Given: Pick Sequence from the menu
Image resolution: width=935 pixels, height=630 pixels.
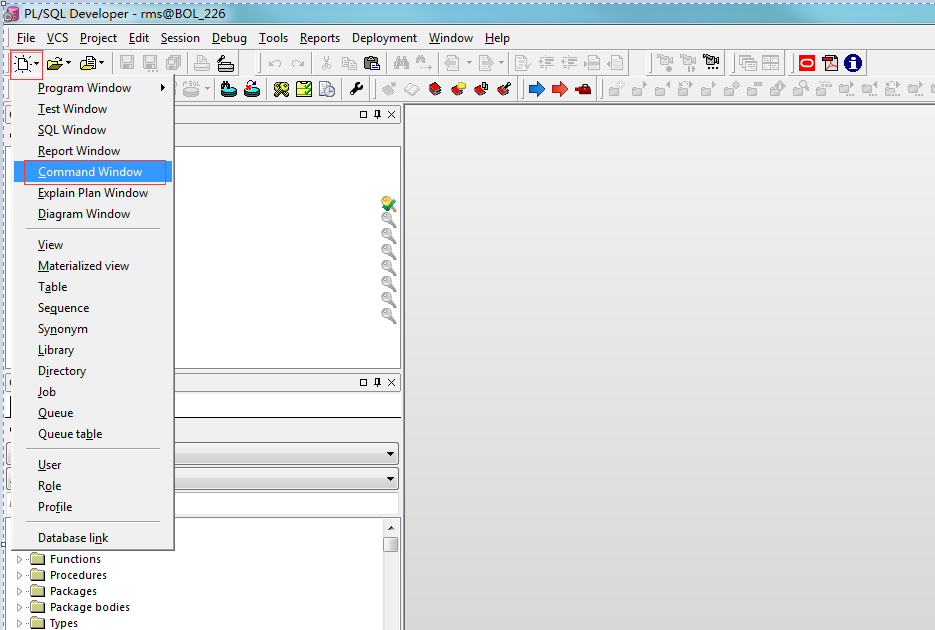Looking at the screenshot, I should pos(92,308).
